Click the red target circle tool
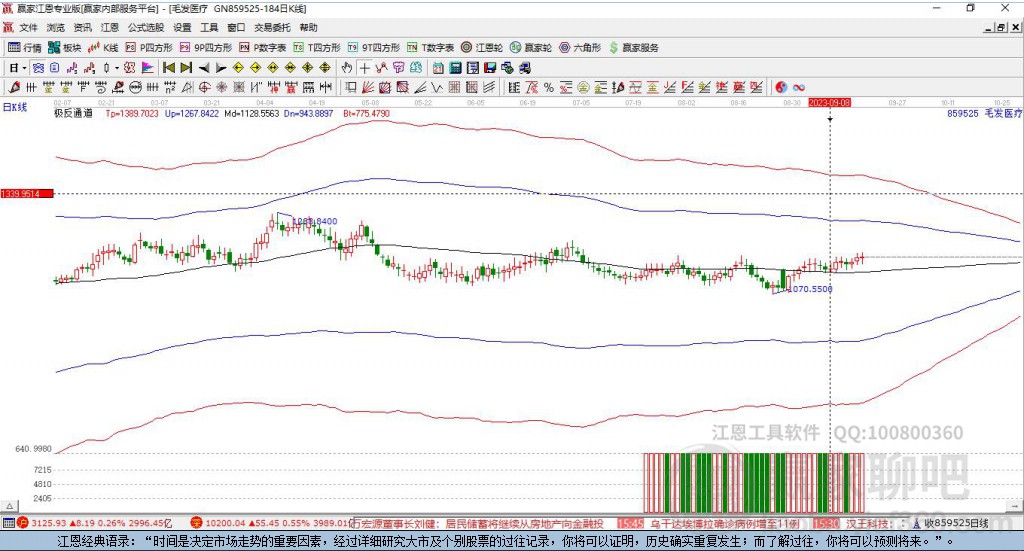The width and height of the screenshot is (1024, 551). pyautogui.click(x=204, y=87)
